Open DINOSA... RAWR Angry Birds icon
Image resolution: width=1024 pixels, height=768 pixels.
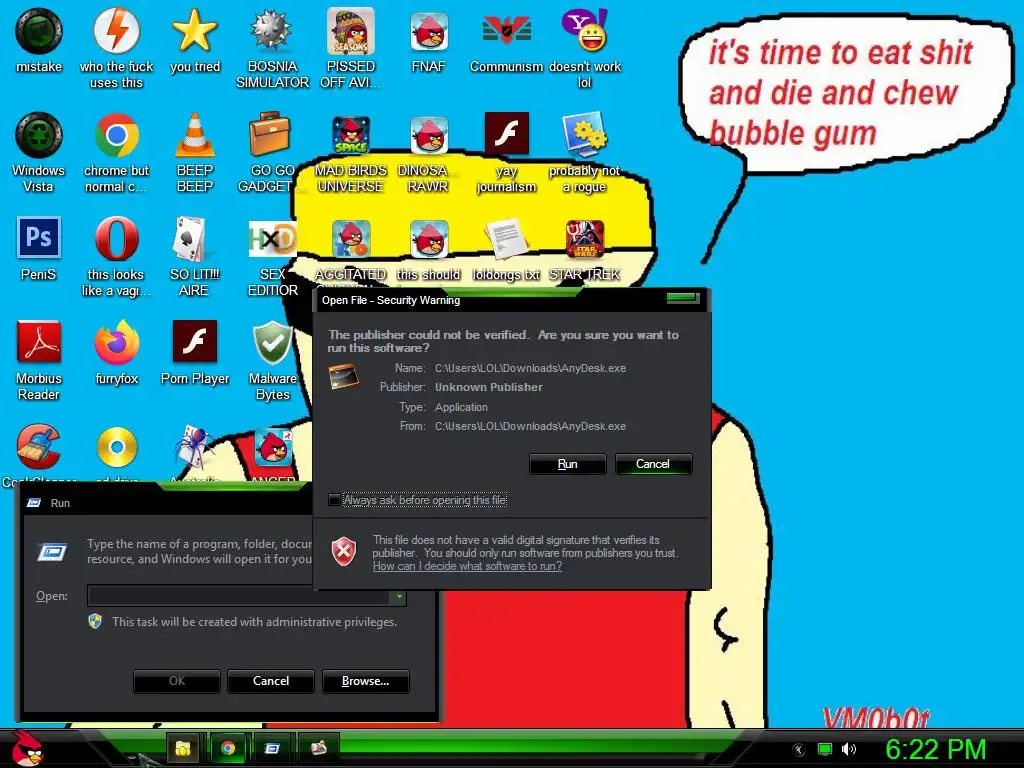(428, 135)
